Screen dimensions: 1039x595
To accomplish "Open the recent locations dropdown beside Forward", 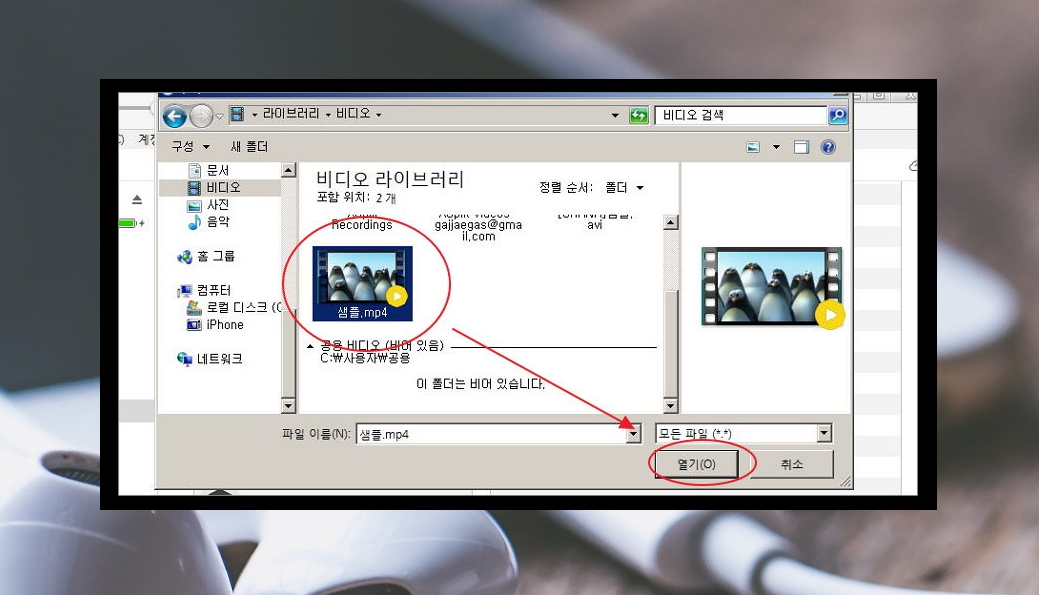I will point(219,117).
